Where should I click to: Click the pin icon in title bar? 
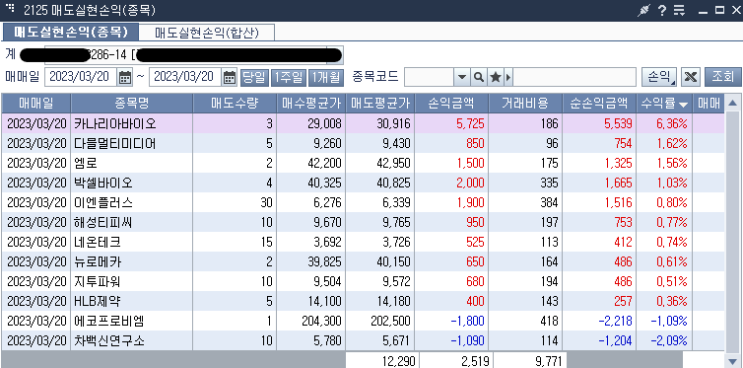pyautogui.click(x=643, y=10)
